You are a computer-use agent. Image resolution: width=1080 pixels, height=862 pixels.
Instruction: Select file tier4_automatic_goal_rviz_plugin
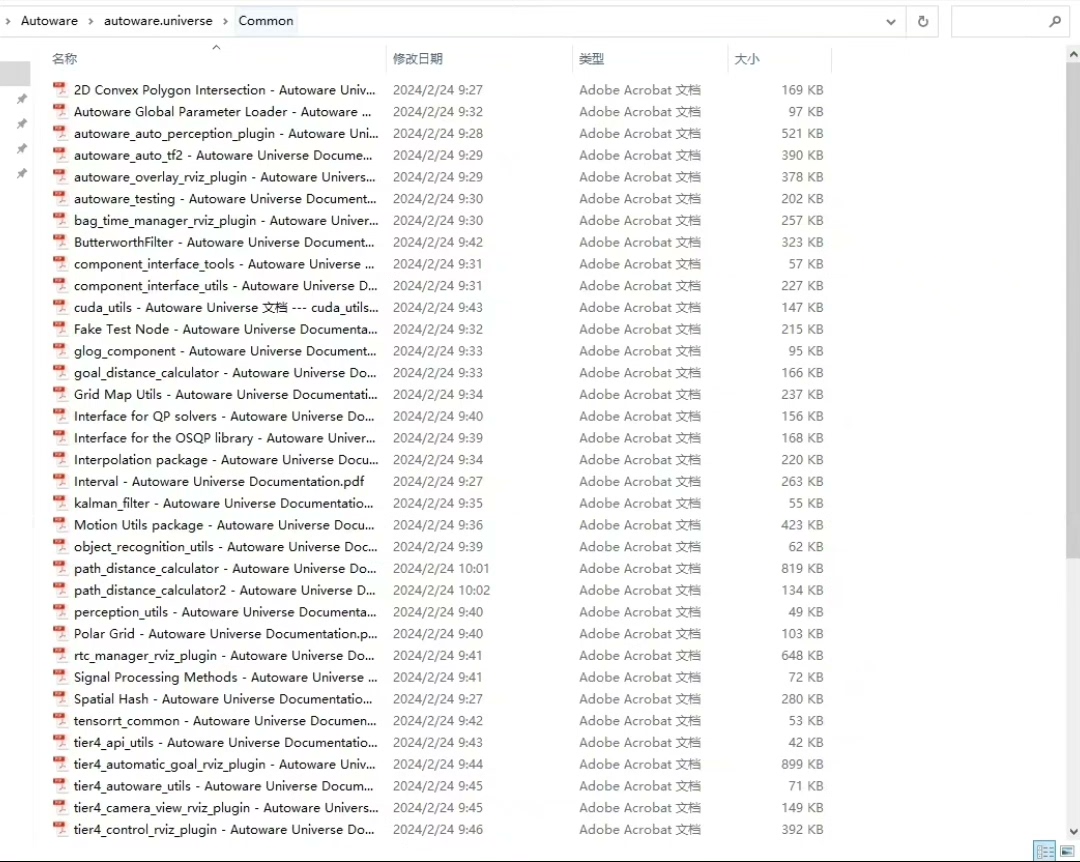(225, 764)
